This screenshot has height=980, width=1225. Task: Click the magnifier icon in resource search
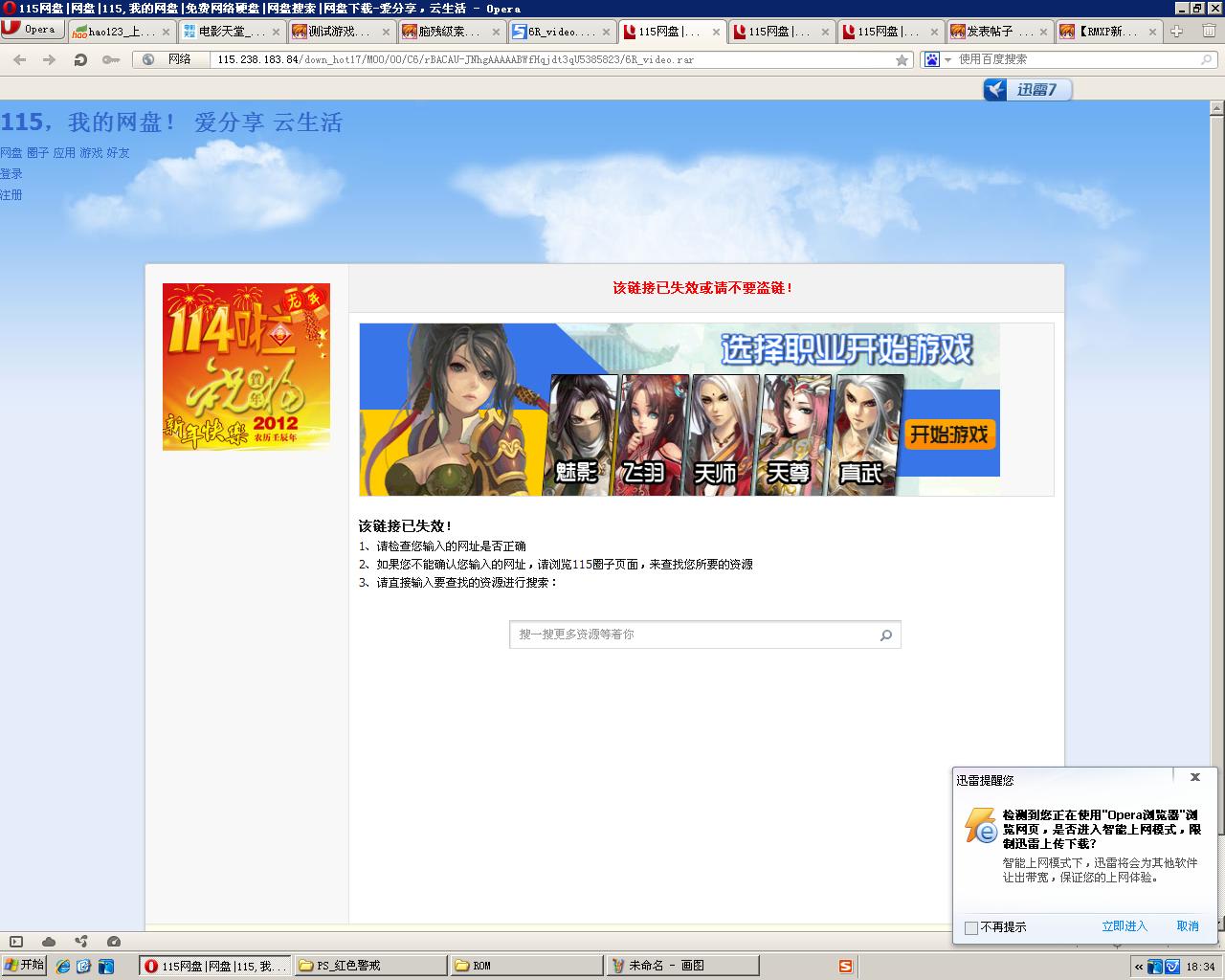(886, 635)
